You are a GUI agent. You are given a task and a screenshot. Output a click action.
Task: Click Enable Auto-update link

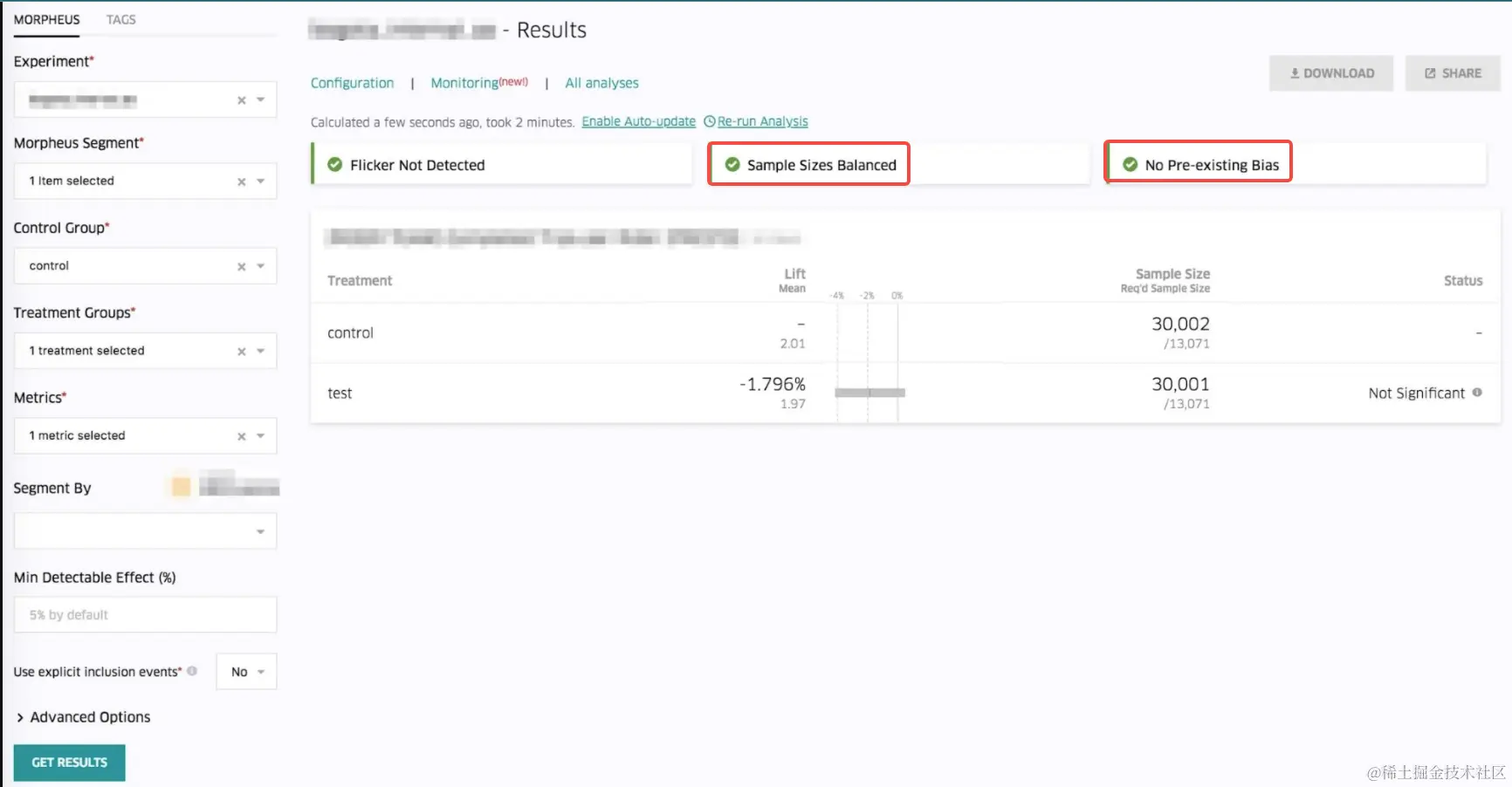(639, 121)
